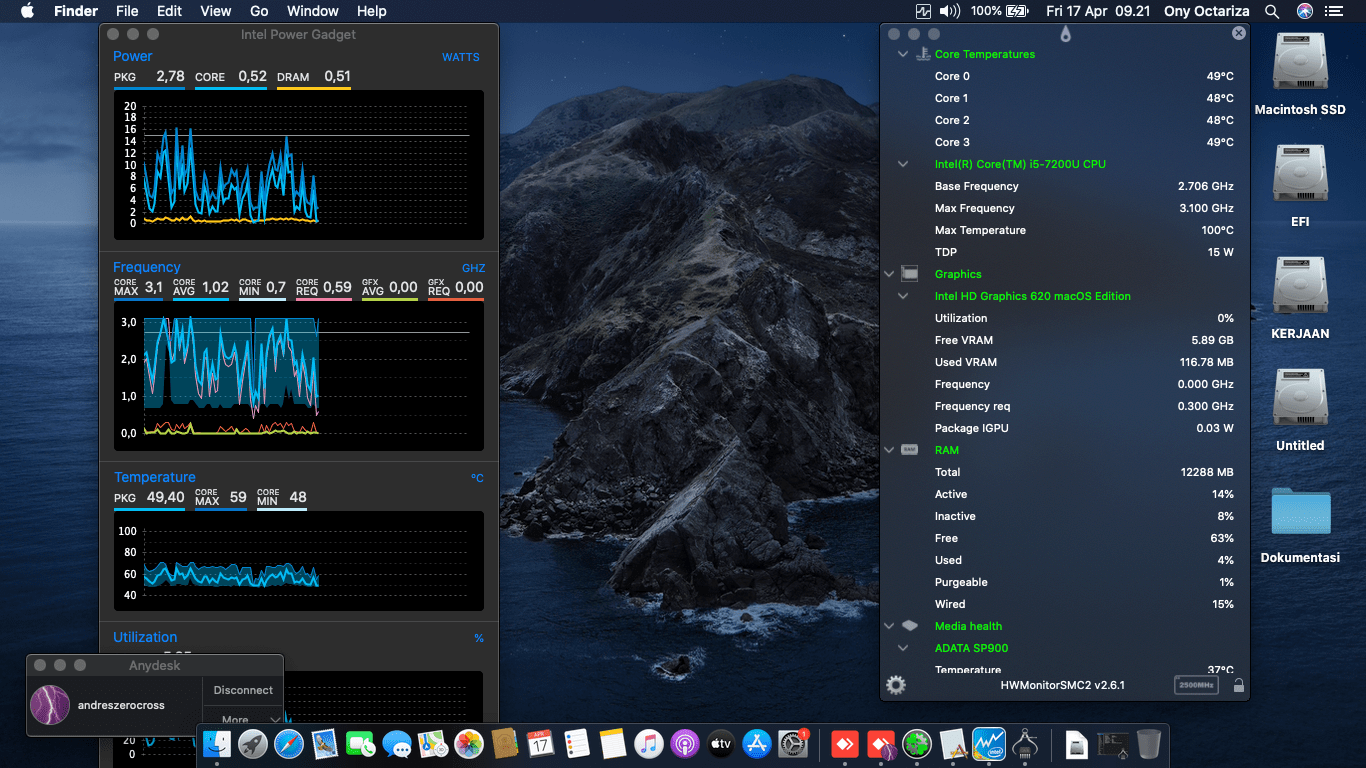
Task: Open the Window menu in menu bar
Action: coord(312,11)
